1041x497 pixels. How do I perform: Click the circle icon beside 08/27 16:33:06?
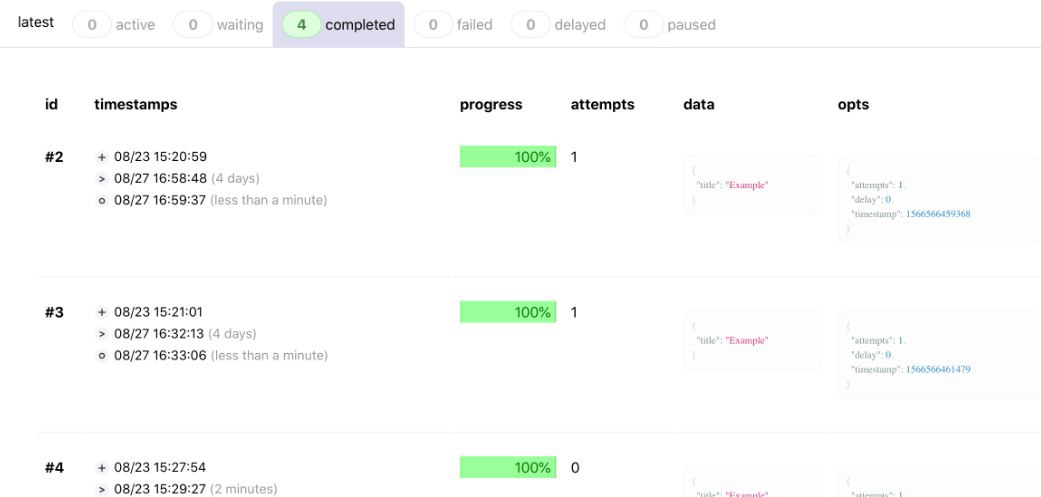pos(102,356)
